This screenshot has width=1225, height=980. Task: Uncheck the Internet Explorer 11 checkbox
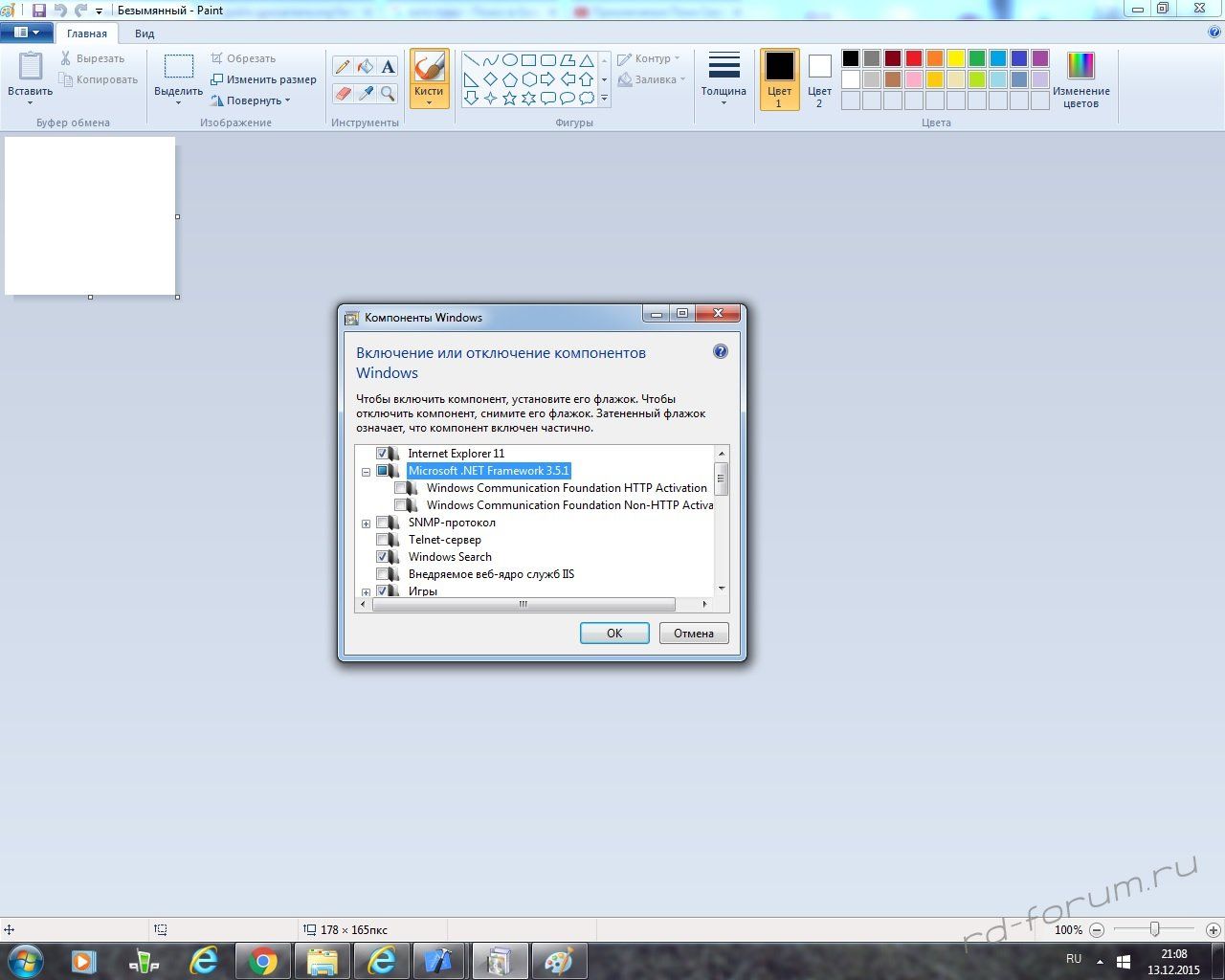pyautogui.click(x=383, y=453)
